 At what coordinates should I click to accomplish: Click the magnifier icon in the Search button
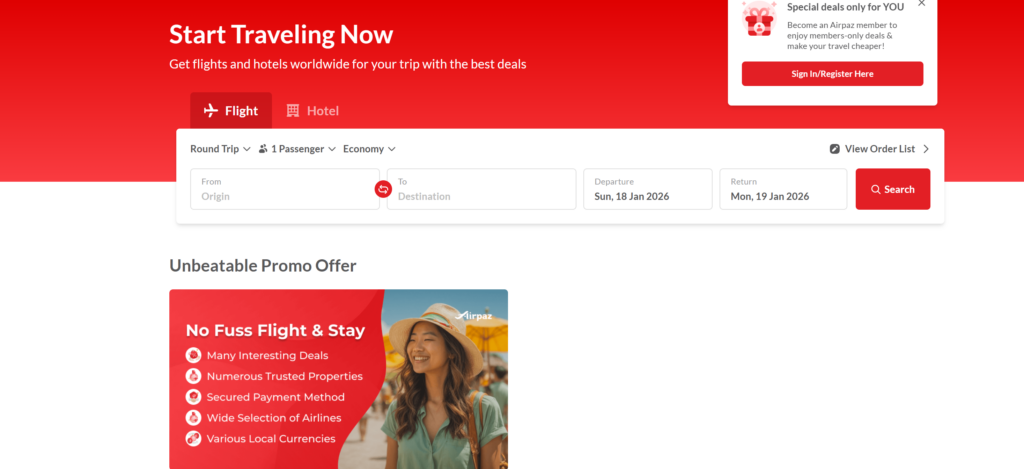coord(876,189)
